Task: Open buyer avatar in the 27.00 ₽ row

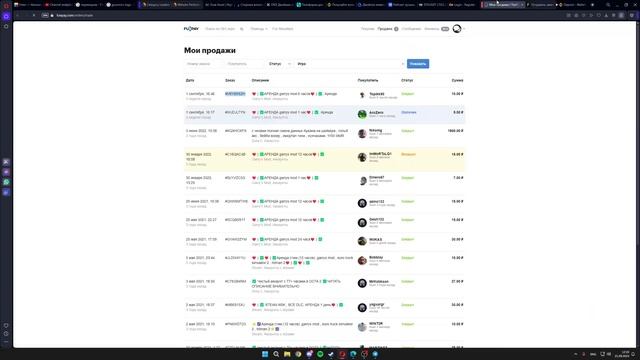Action: click(x=362, y=284)
